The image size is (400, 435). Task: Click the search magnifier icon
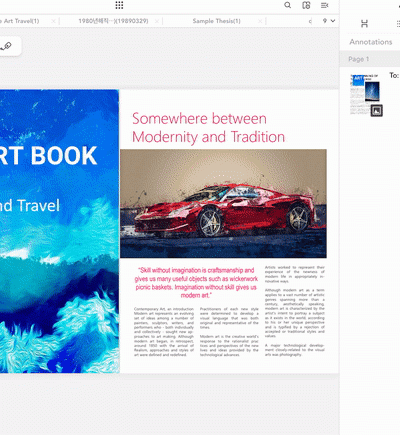tap(288, 5)
